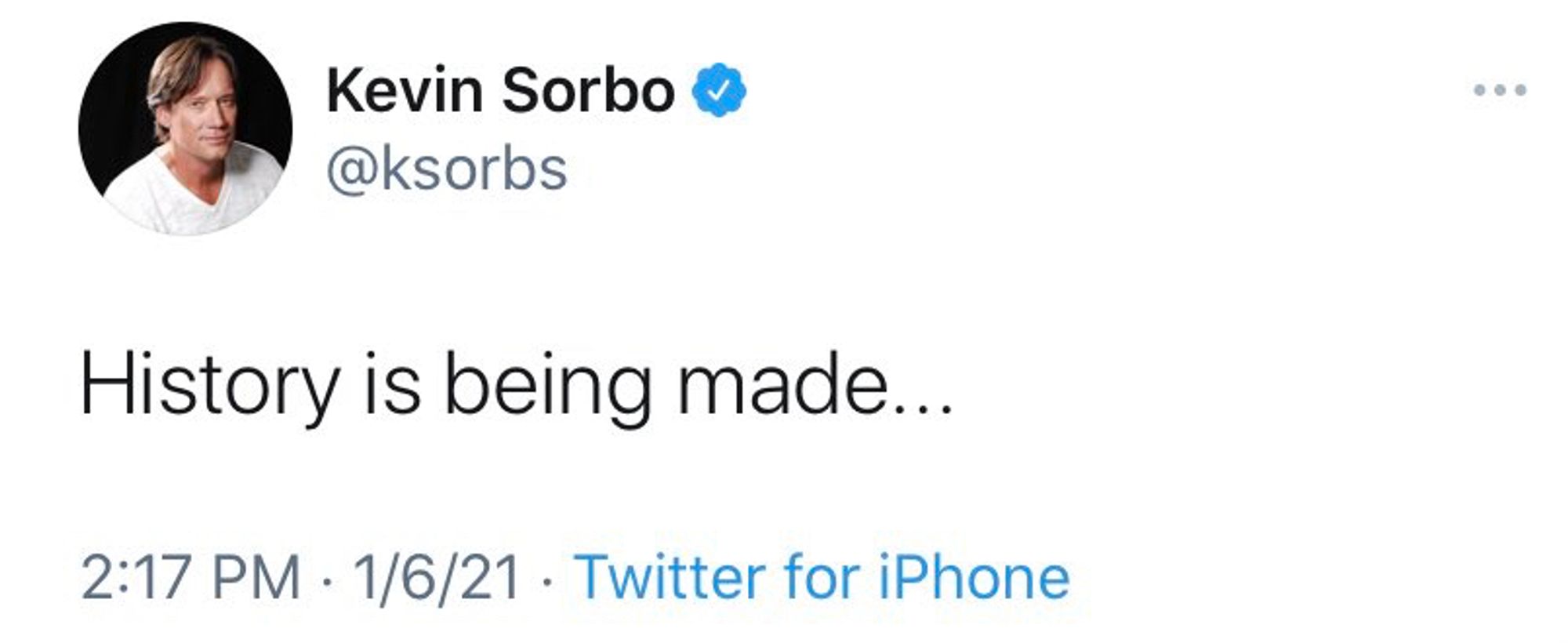The image size is (1568, 643).
Task: Click the PM label in the timestamp
Action: pyautogui.click(x=257, y=578)
